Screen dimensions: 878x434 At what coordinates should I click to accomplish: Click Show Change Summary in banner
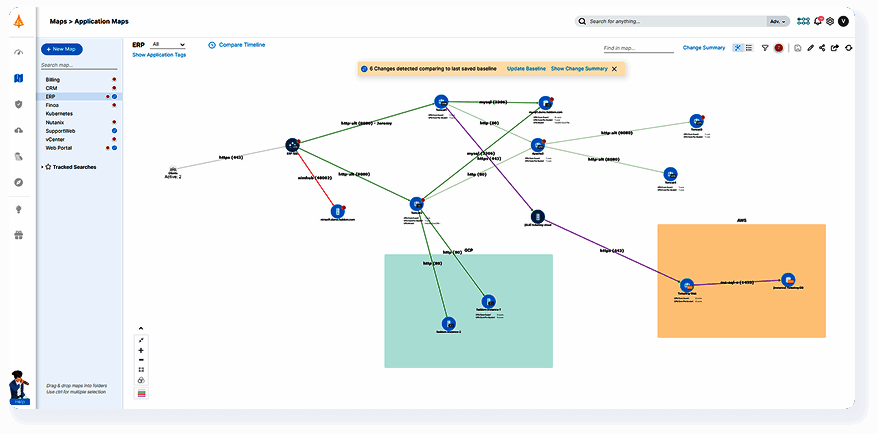coord(579,69)
